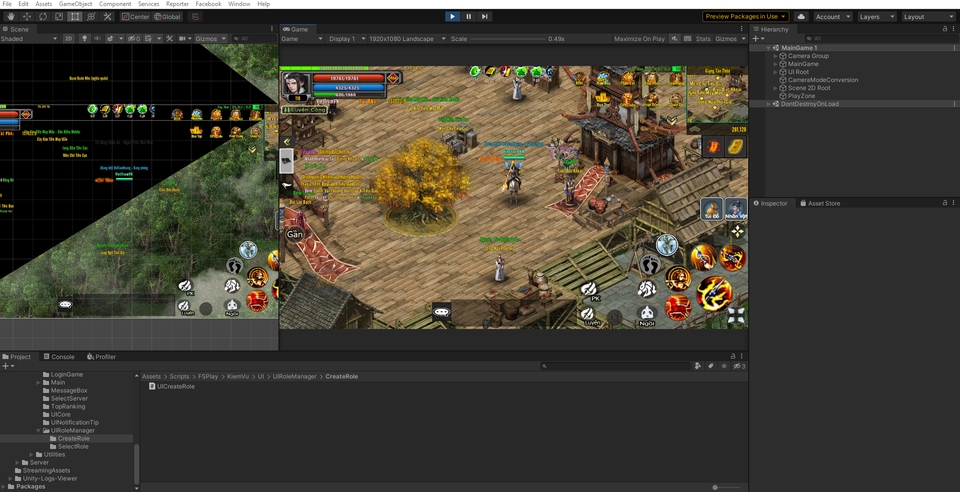The width and height of the screenshot is (960, 492).
Task: Open Game view Gizmos dropdown
Action: [x=730, y=39]
